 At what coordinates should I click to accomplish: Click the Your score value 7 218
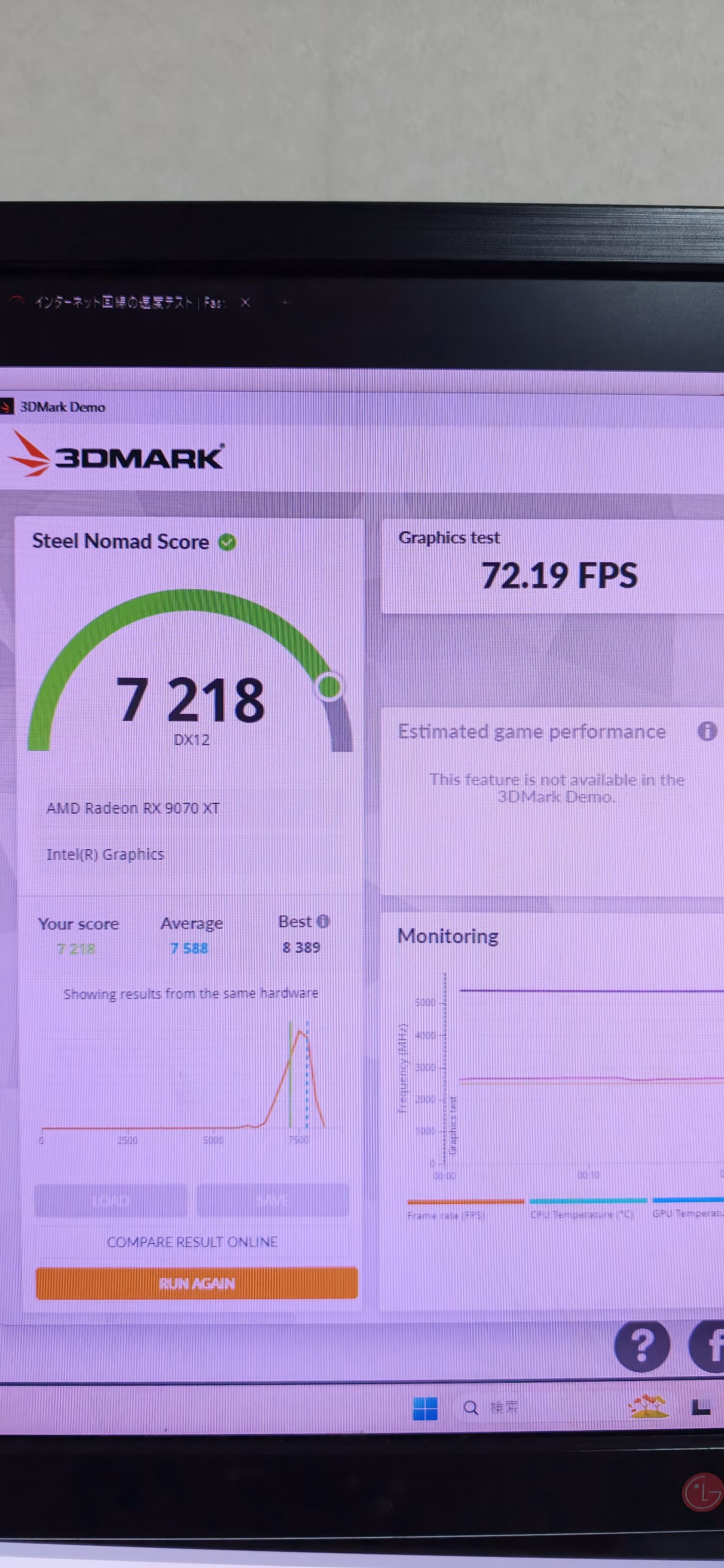[76, 949]
